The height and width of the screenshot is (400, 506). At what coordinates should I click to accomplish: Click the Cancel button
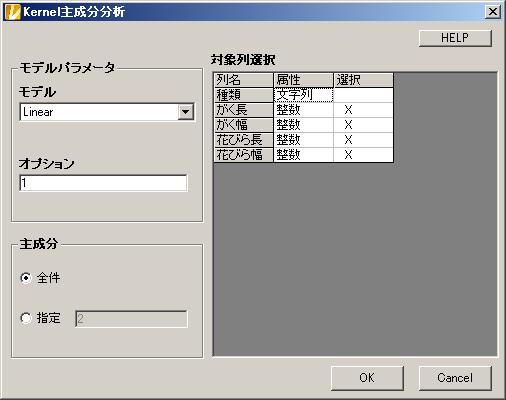(x=455, y=378)
